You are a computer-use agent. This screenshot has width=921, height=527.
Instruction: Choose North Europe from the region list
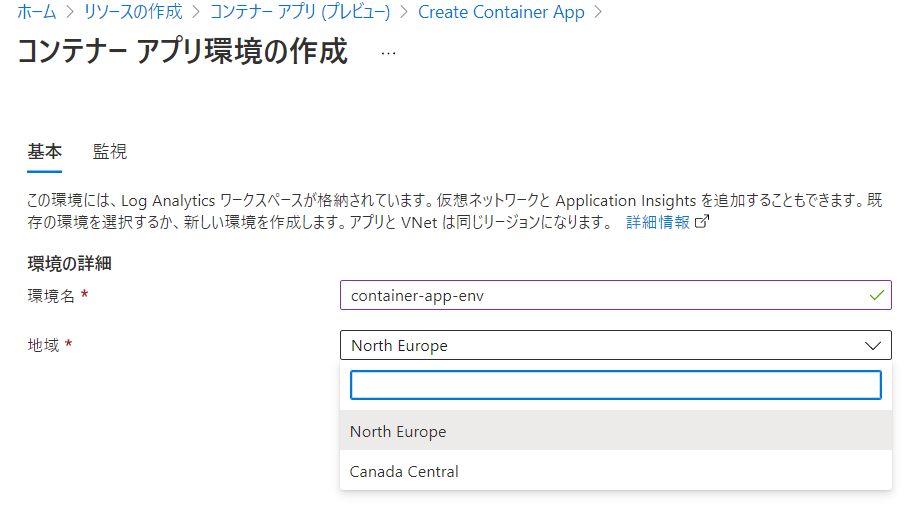(616, 431)
